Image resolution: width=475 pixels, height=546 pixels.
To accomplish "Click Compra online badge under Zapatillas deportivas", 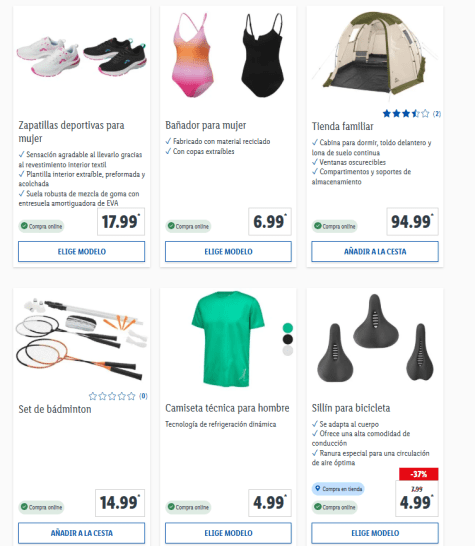I will coord(41,226).
